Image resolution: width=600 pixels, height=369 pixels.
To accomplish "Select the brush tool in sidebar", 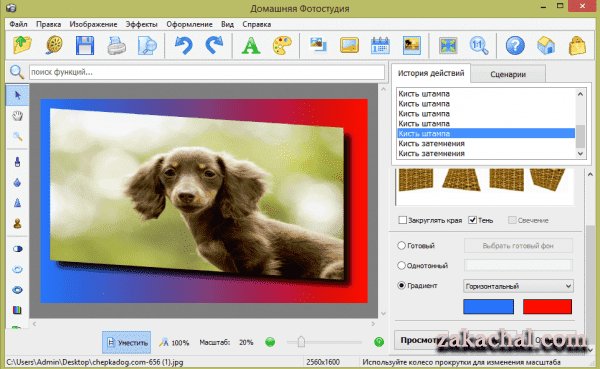I will pyautogui.click(x=17, y=162).
